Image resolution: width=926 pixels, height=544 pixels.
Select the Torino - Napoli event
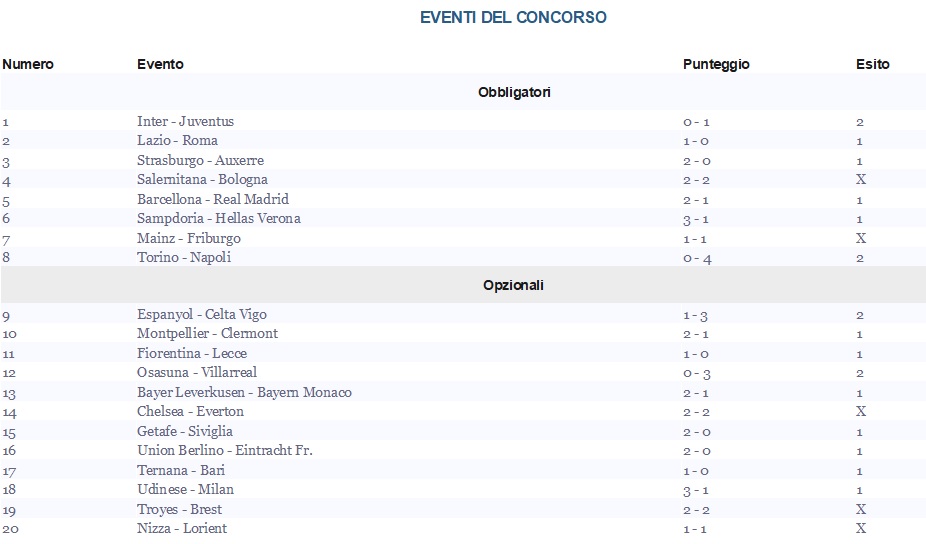point(184,257)
